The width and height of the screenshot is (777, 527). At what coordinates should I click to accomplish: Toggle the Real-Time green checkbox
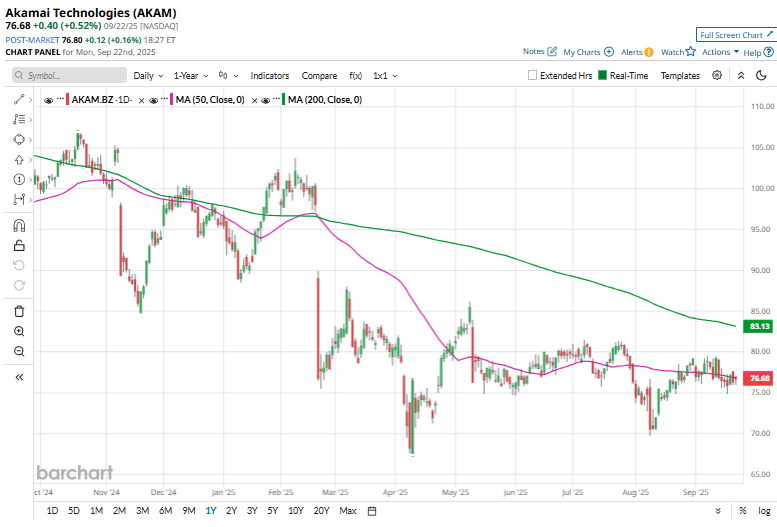(x=603, y=75)
